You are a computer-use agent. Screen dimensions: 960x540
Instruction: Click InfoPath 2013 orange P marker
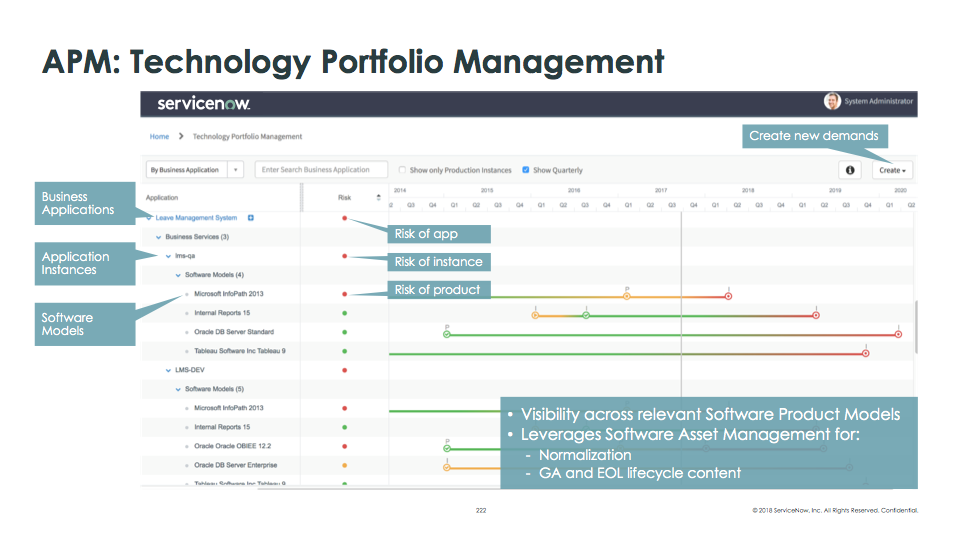[x=626, y=296]
